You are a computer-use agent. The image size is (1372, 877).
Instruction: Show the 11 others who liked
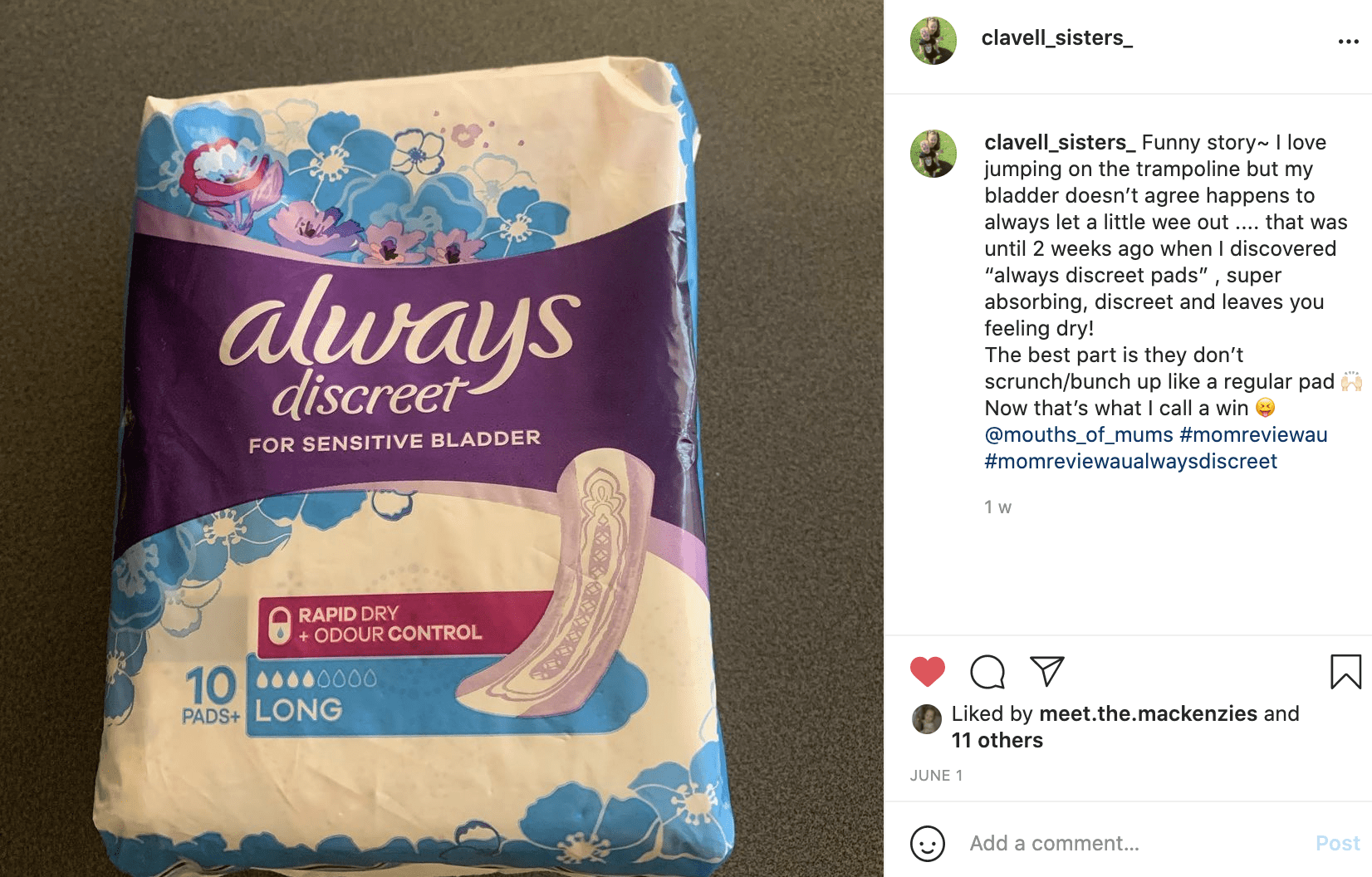(x=997, y=740)
